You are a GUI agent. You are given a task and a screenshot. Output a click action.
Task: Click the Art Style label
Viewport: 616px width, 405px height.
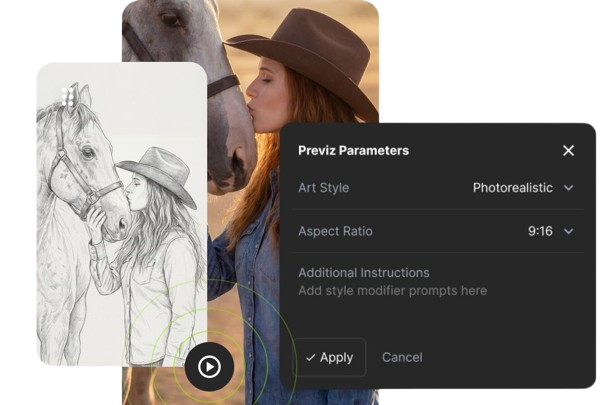click(x=323, y=188)
